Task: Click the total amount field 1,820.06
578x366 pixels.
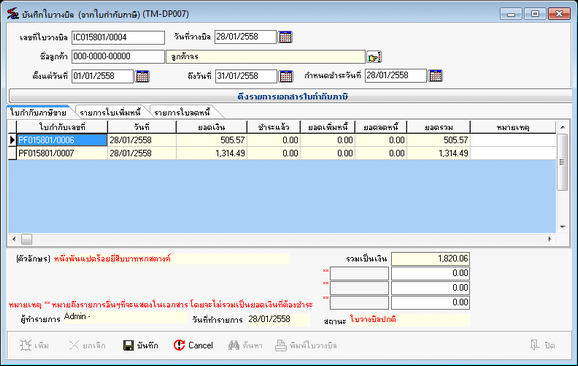Action: pyautogui.click(x=430, y=259)
